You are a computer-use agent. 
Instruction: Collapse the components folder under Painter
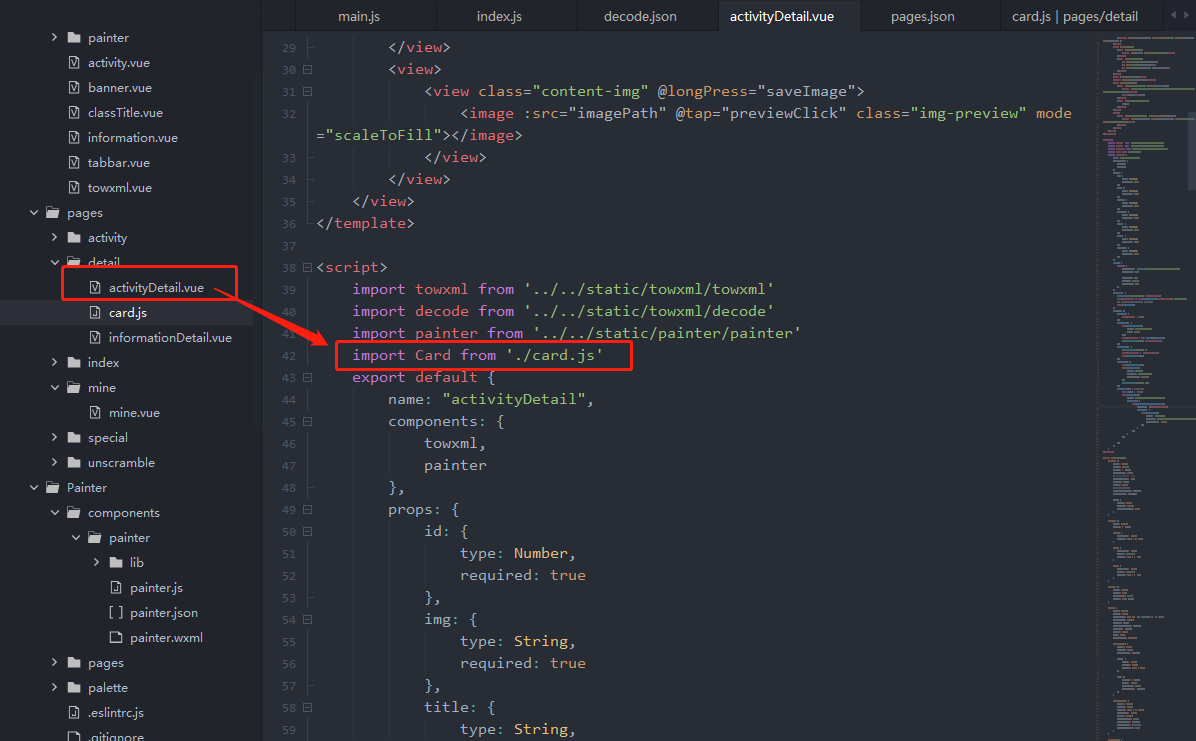pos(54,513)
